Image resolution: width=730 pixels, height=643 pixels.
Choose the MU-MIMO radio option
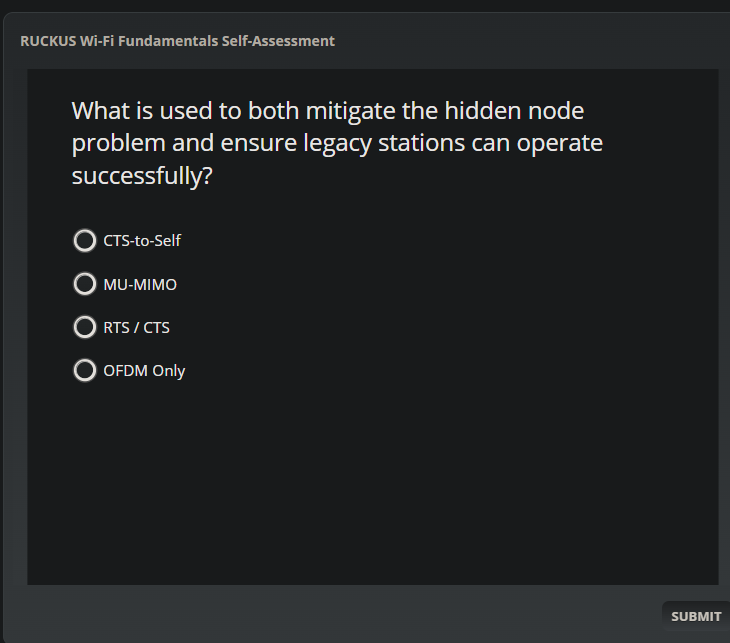tap(85, 284)
